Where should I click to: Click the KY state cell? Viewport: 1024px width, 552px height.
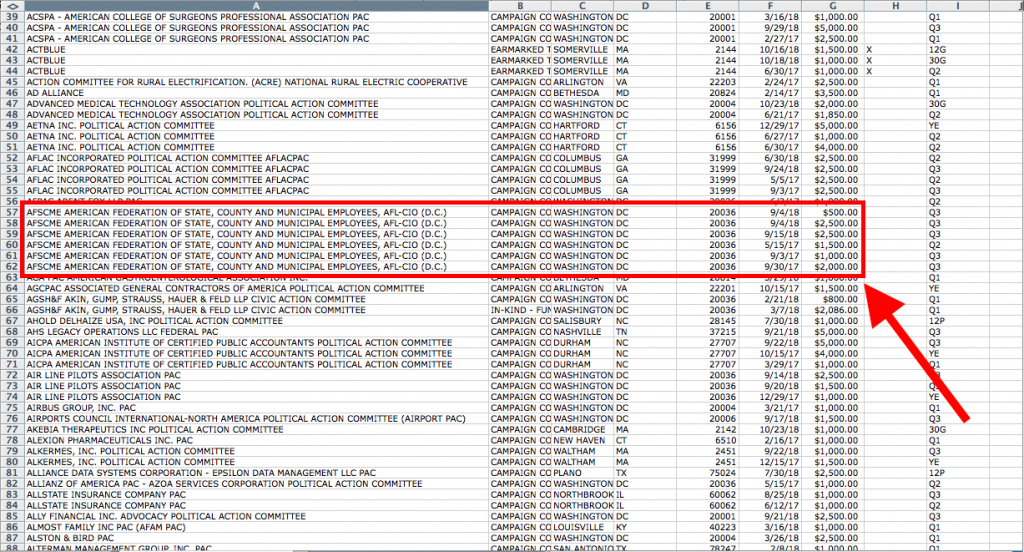point(645,527)
